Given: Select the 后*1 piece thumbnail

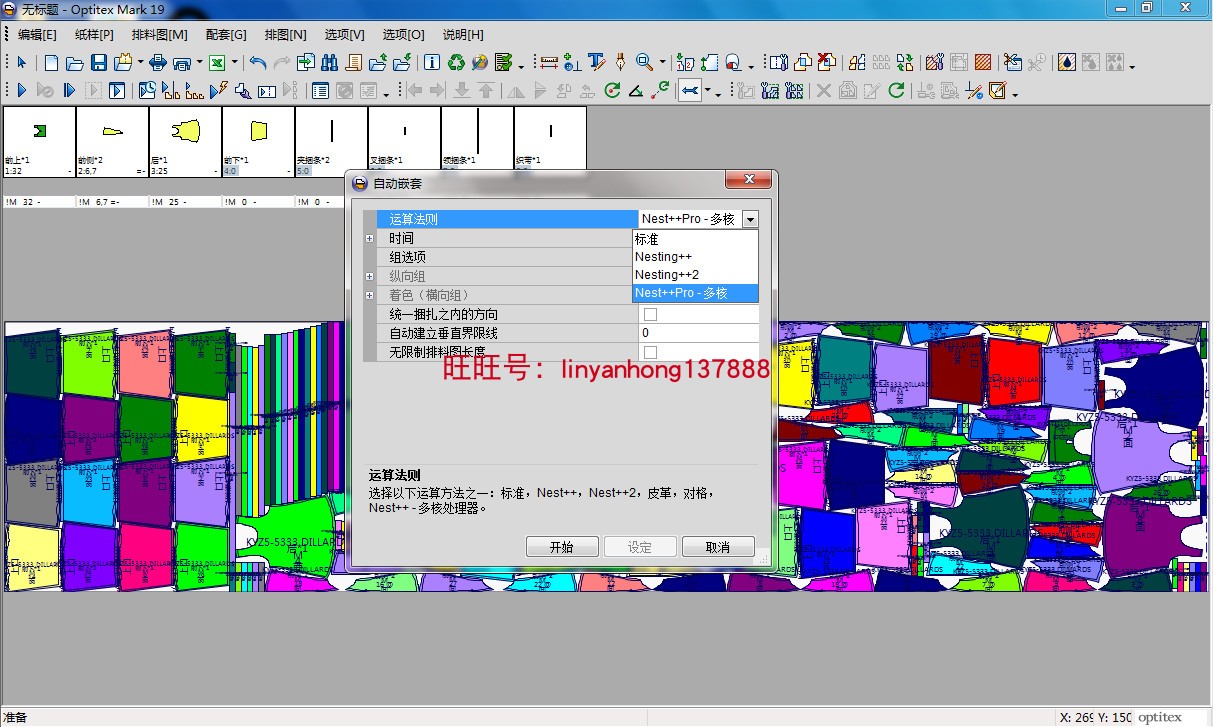Looking at the screenshot, I should click(x=185, y=142).
